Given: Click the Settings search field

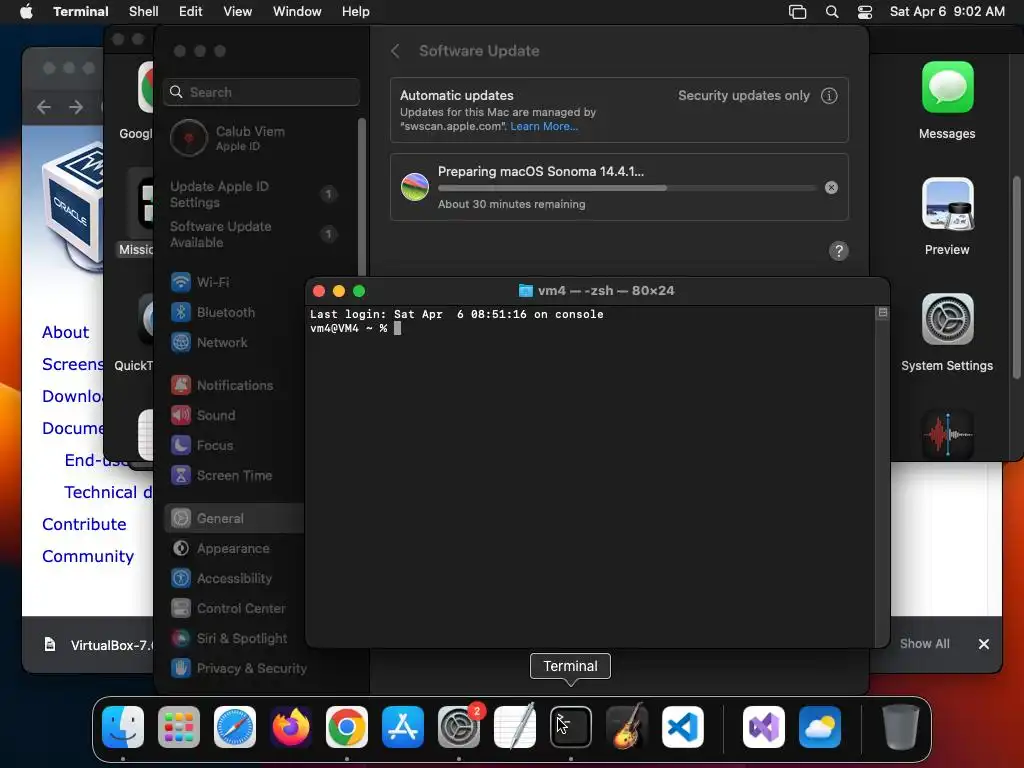Looking at the screenshot, I should 261,92.
